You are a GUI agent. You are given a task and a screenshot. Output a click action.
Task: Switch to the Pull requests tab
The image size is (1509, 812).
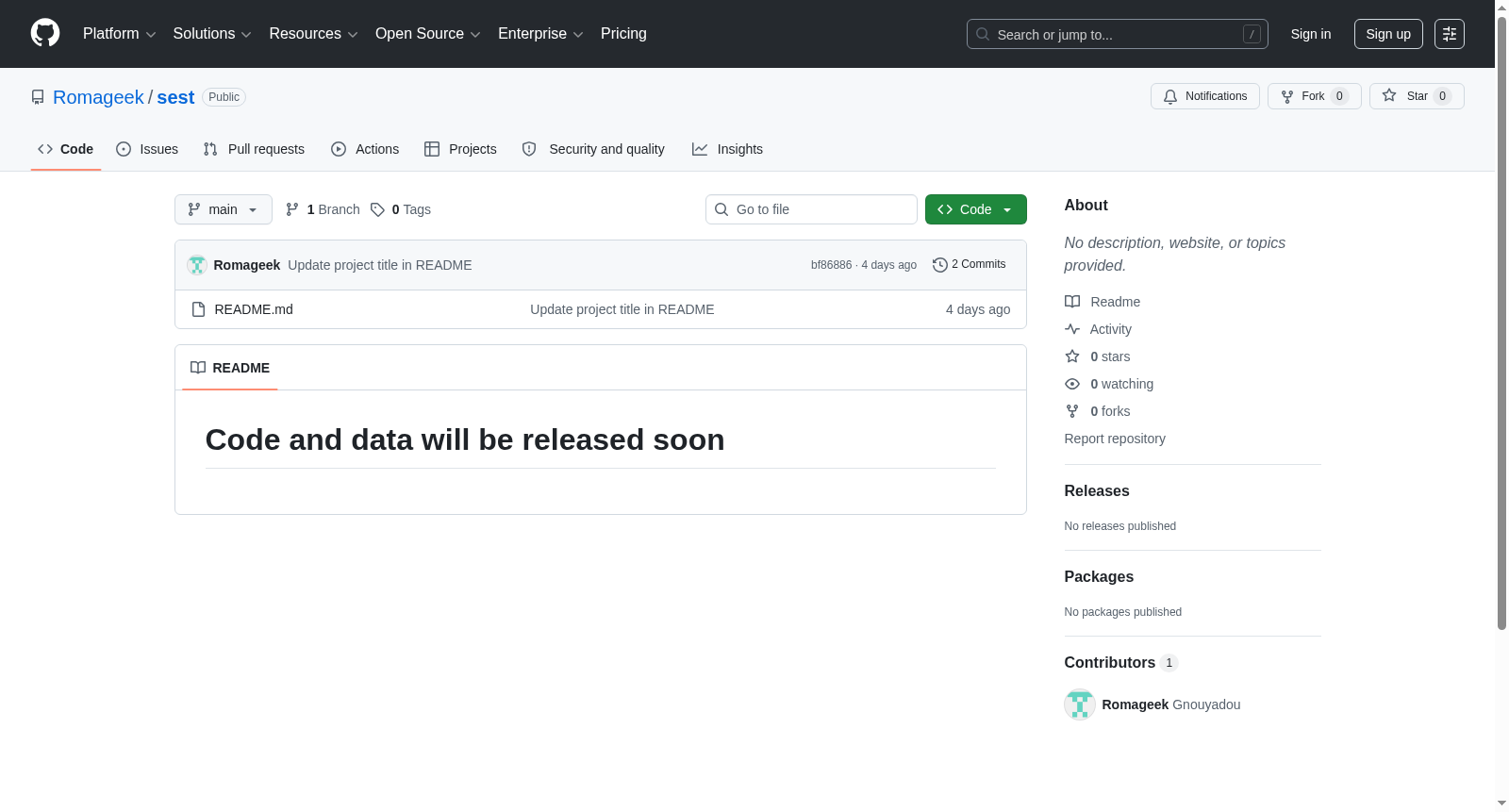(x=254, y=149)
